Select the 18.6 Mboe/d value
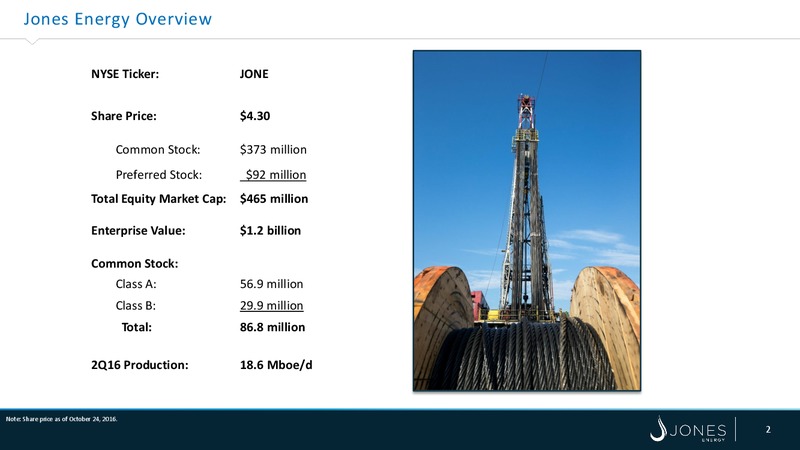 coord(276,365)
